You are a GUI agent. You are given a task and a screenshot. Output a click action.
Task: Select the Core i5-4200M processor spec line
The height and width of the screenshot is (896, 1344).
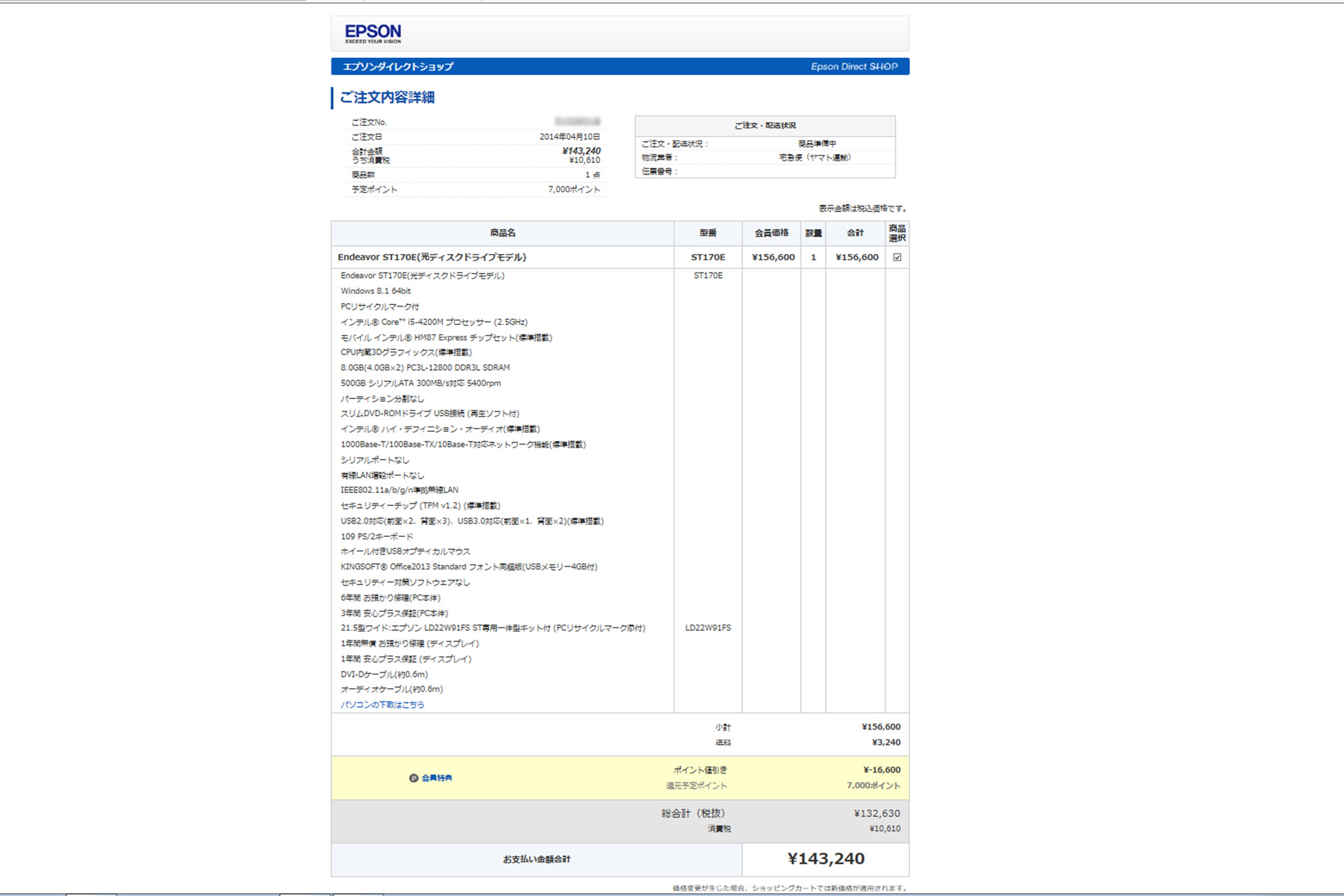pyautogui.click(x=434, y=322)
